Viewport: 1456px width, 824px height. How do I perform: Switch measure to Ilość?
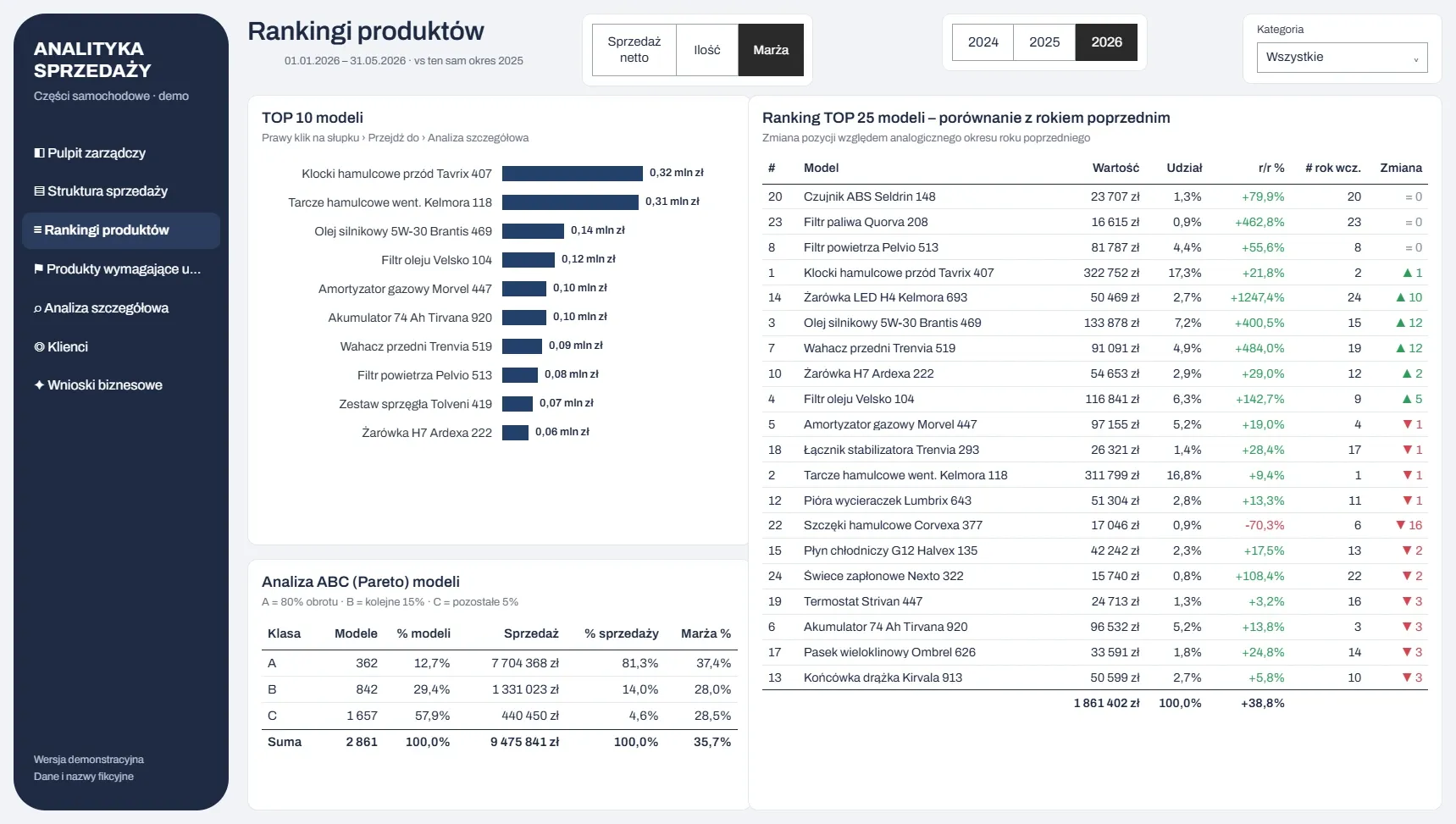(x=707, y=50)
